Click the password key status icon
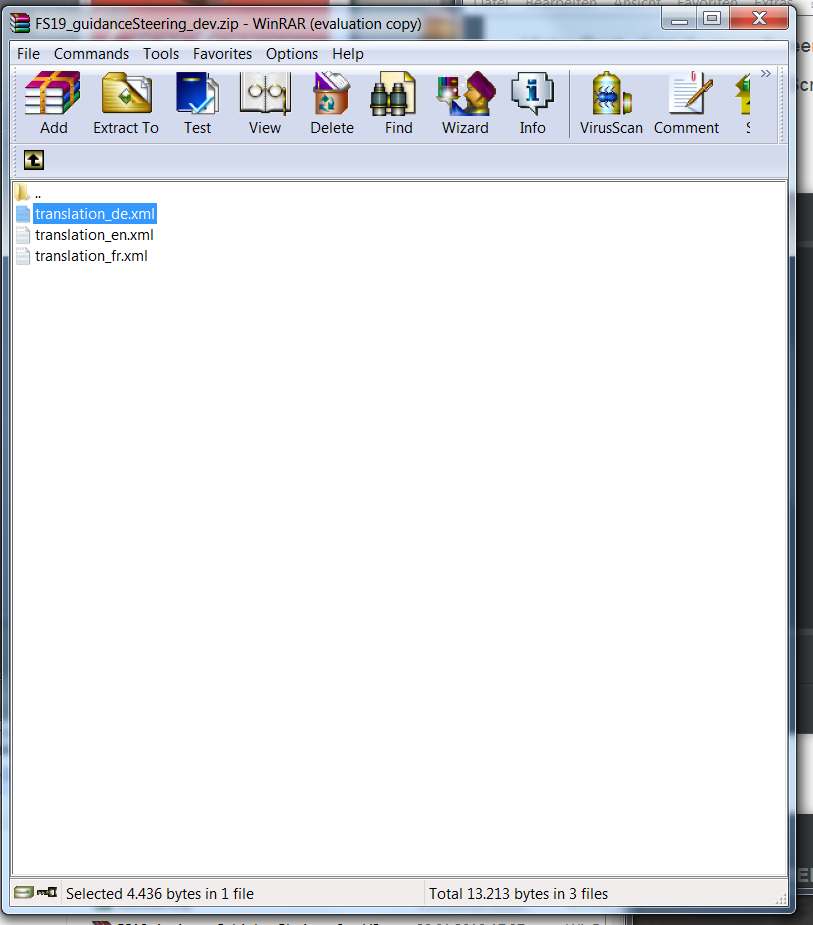The height and width of the screenshot is (925, 813). [x=47, y=893]
